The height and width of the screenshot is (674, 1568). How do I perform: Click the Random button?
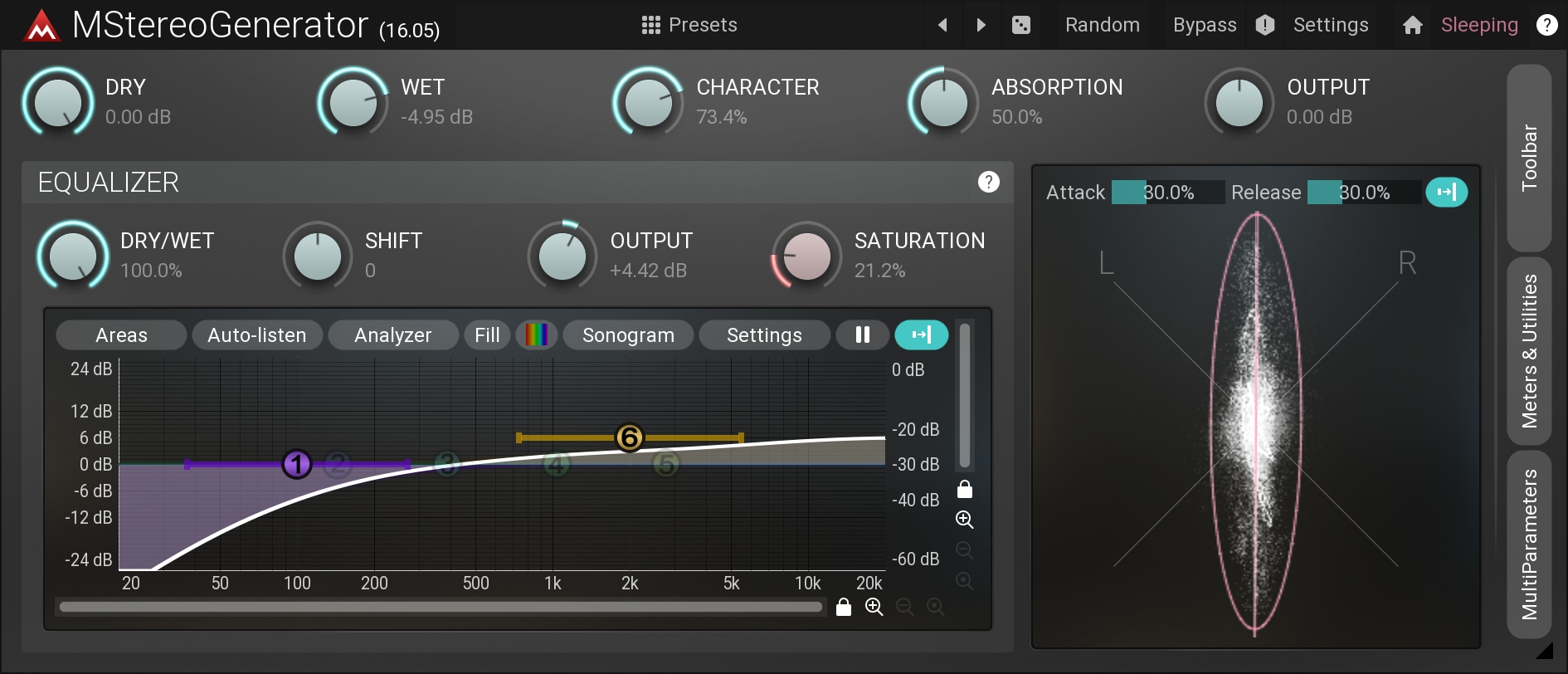coord(1103,25)
